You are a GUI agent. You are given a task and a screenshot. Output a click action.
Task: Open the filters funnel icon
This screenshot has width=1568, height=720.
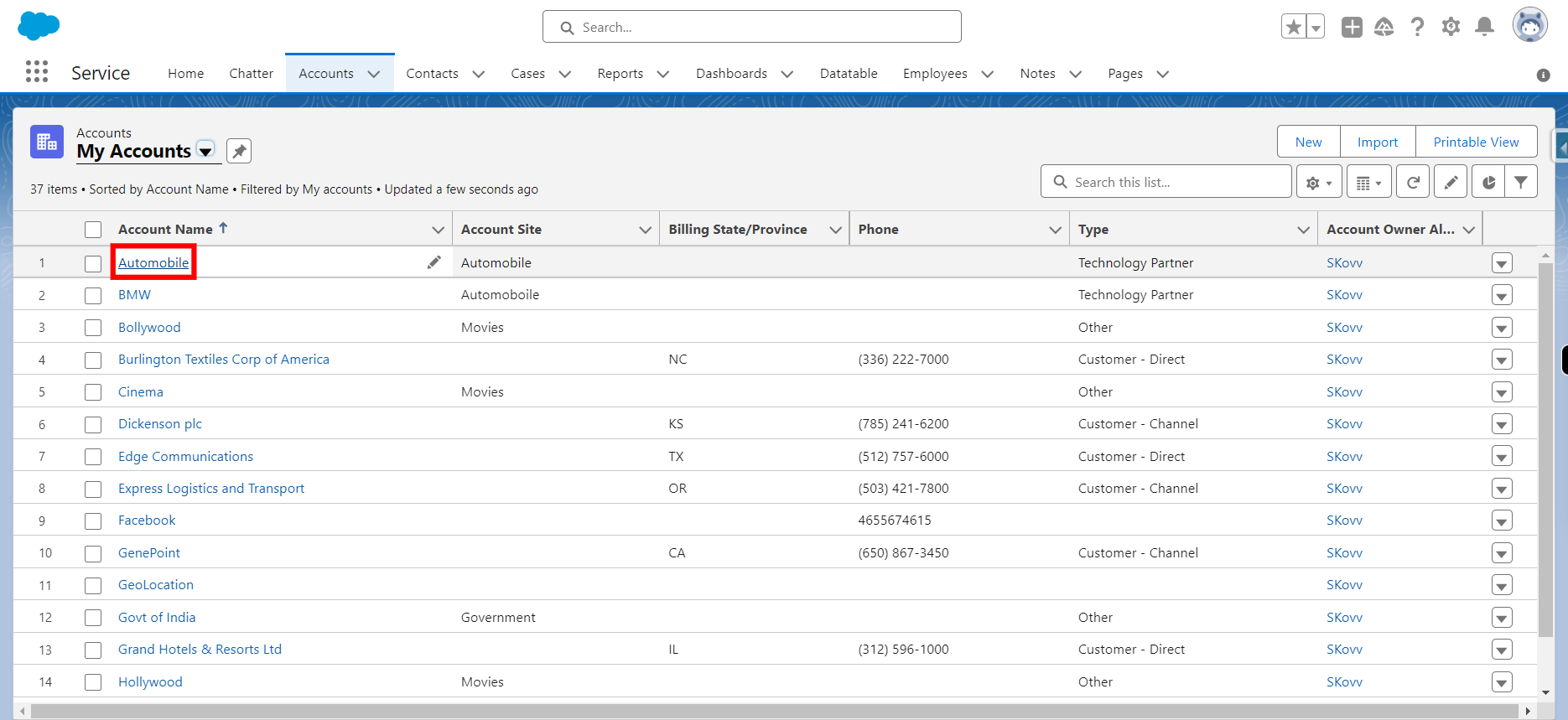(x=1521, y=182)
